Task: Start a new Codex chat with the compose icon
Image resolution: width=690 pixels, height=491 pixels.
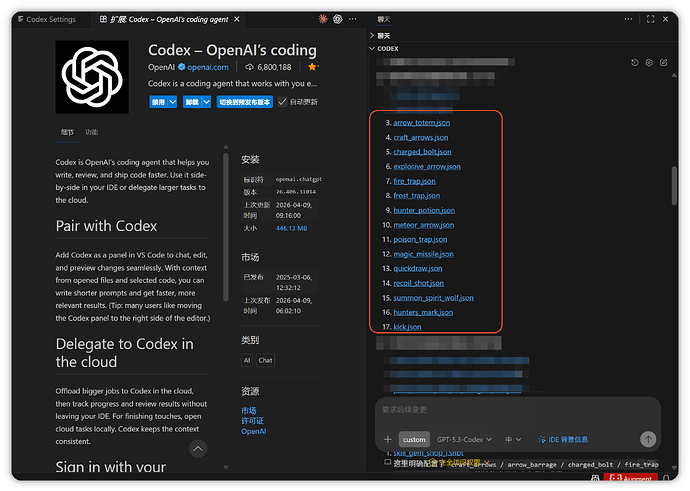Action: coord(664,62)
